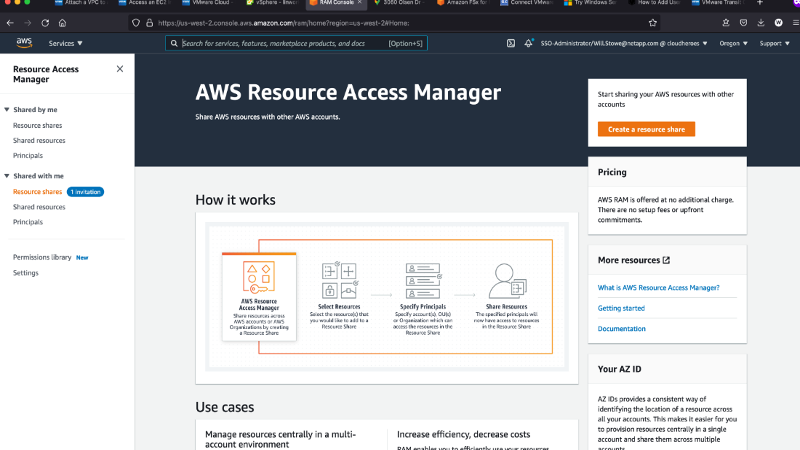Switch to the Try Windows Server browser tab

592,3
